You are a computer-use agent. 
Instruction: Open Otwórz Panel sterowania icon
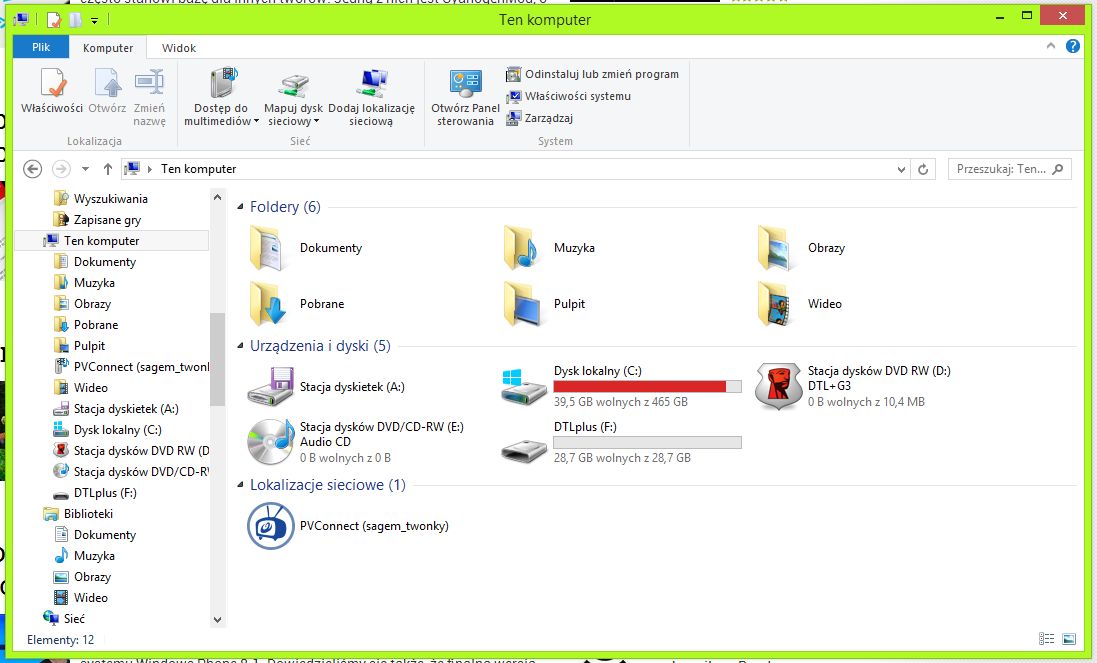[465, 83]
